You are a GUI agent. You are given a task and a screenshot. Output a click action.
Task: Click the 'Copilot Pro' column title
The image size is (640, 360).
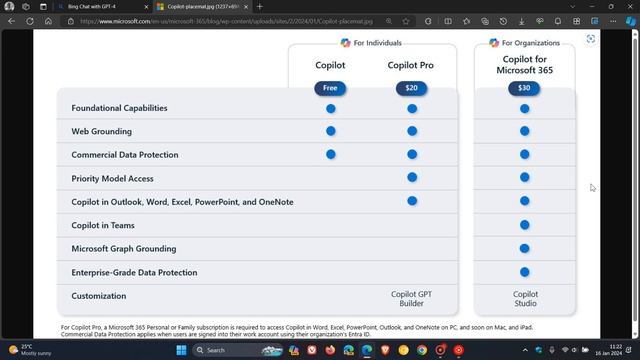(x=411, y=65)
